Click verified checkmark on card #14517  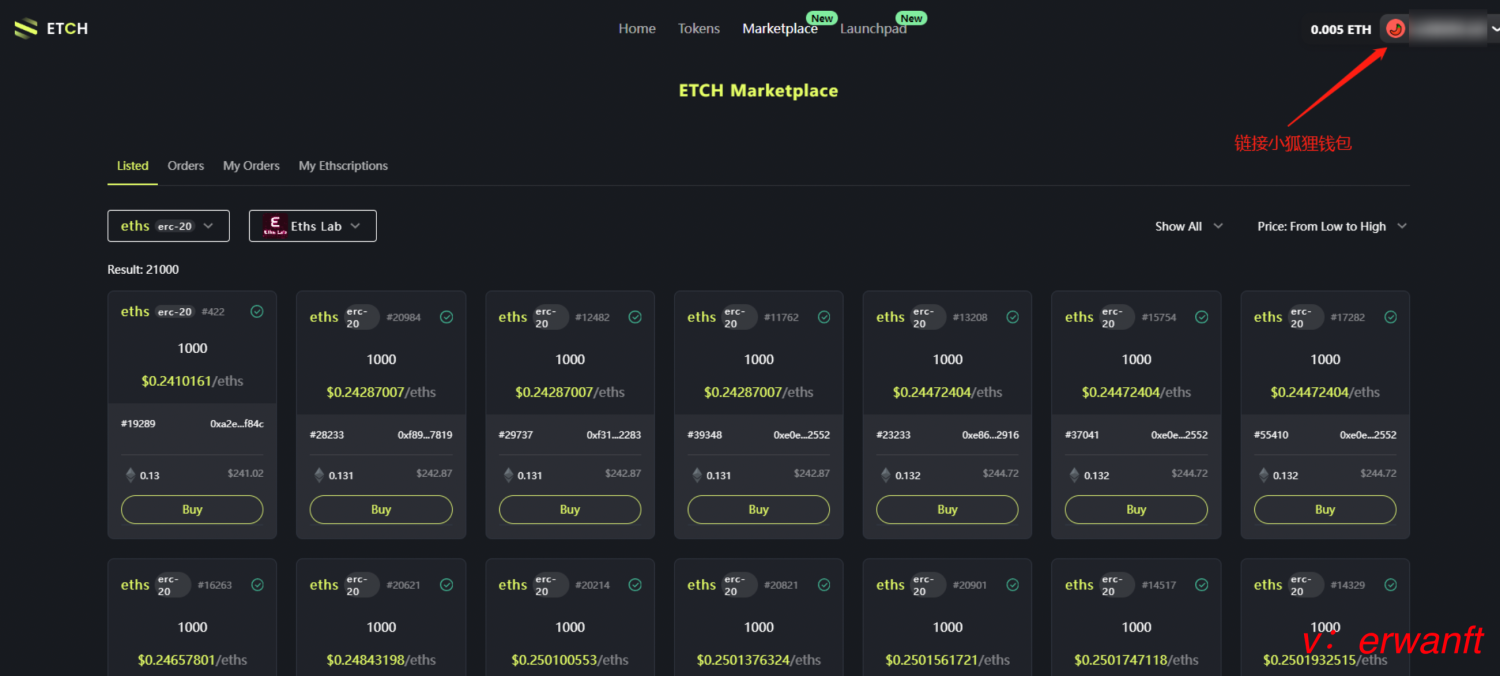pos(1201,585)
